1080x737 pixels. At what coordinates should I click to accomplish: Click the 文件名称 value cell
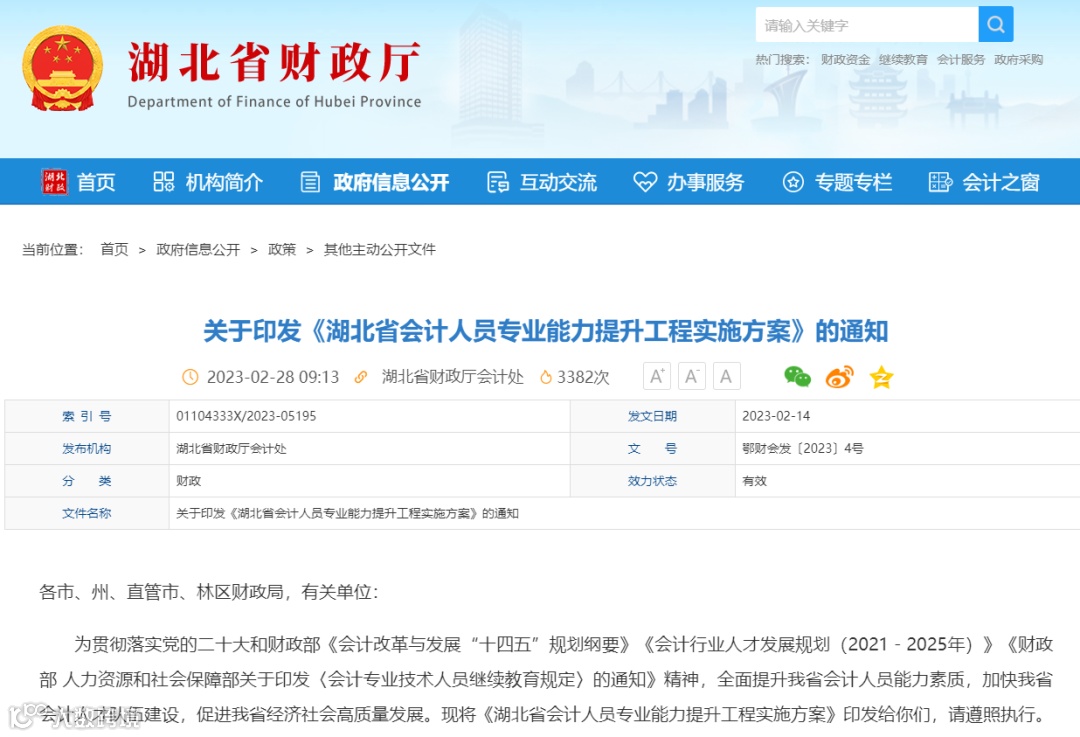624,513
